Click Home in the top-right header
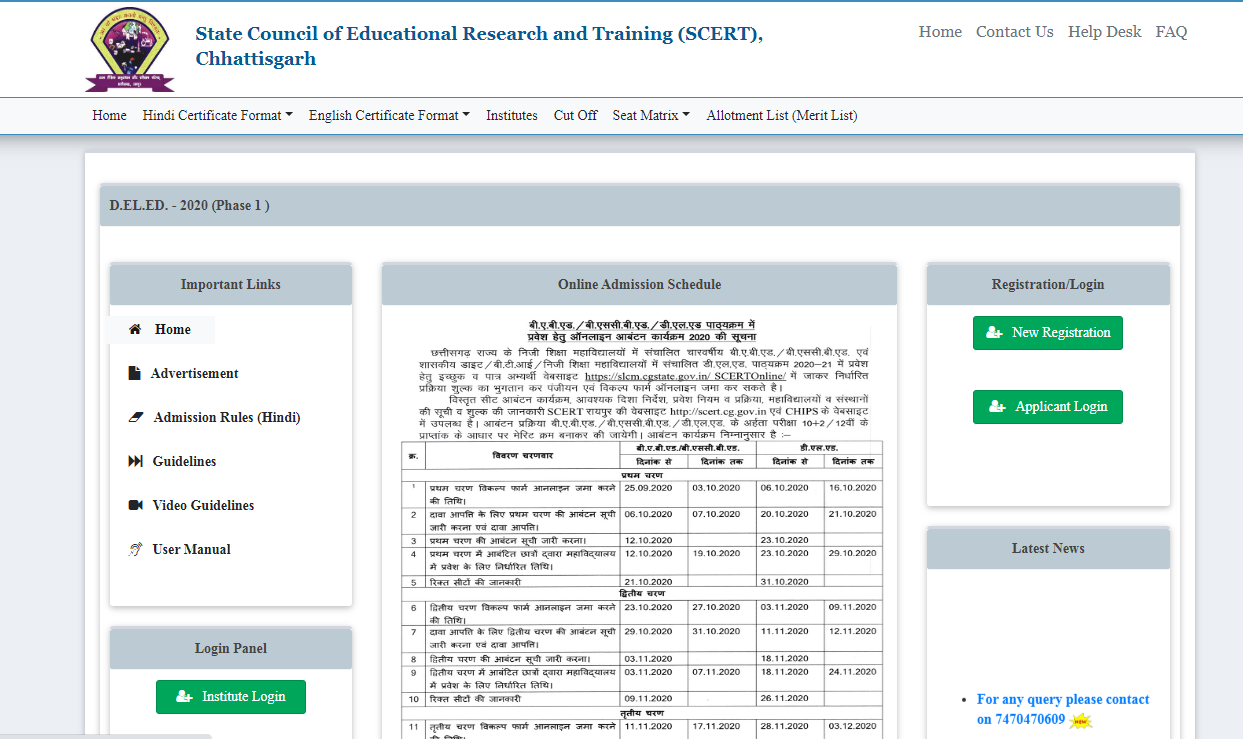Screen dimensions: 1243x739 940,32
